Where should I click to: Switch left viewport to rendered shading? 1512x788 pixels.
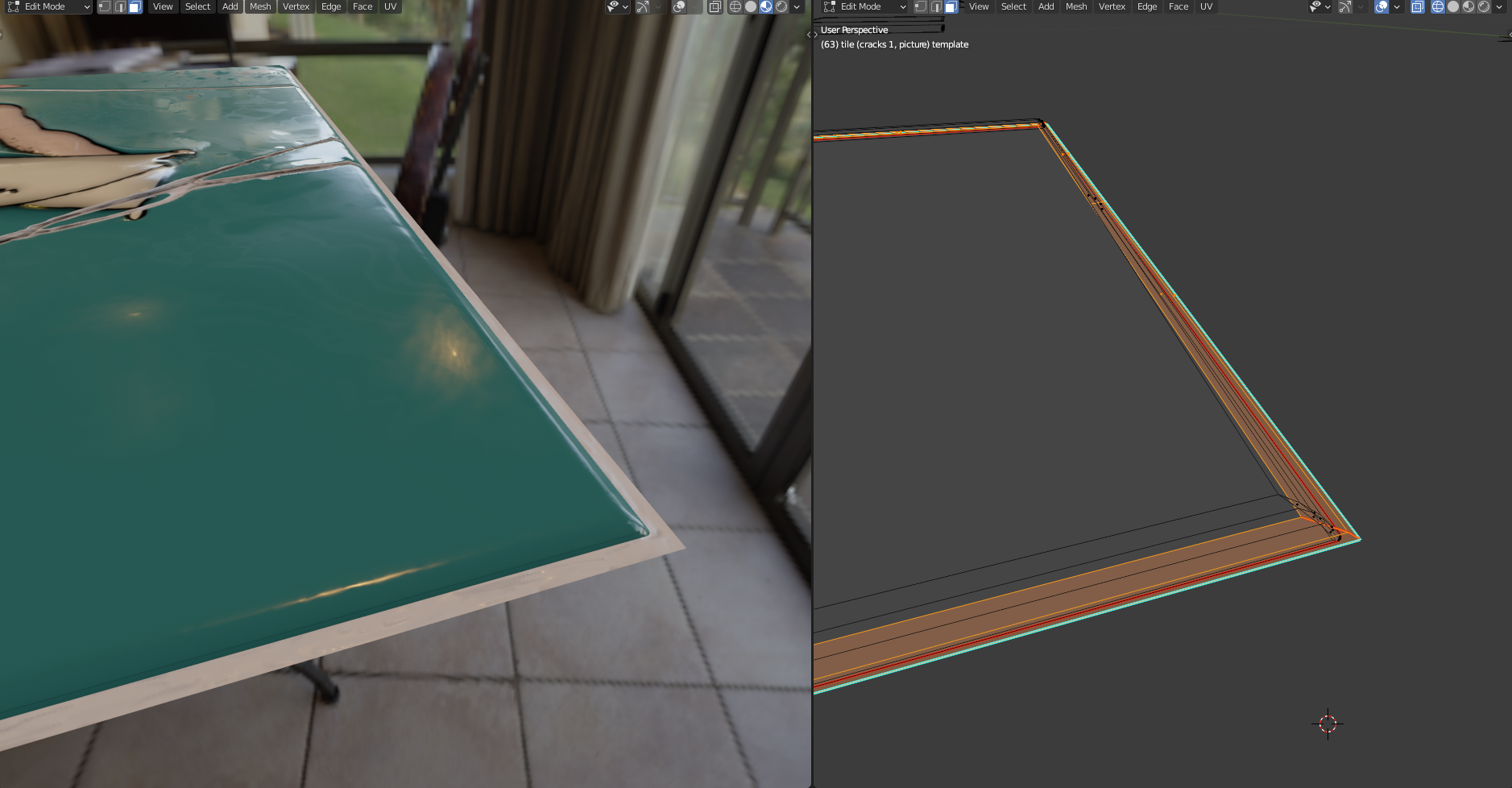[781, 6]
